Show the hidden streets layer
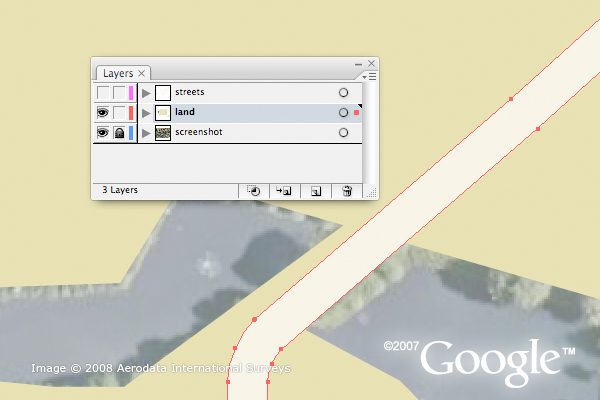Image resolution: width=600 pixels, height=400 pixels. coord(103,93)
